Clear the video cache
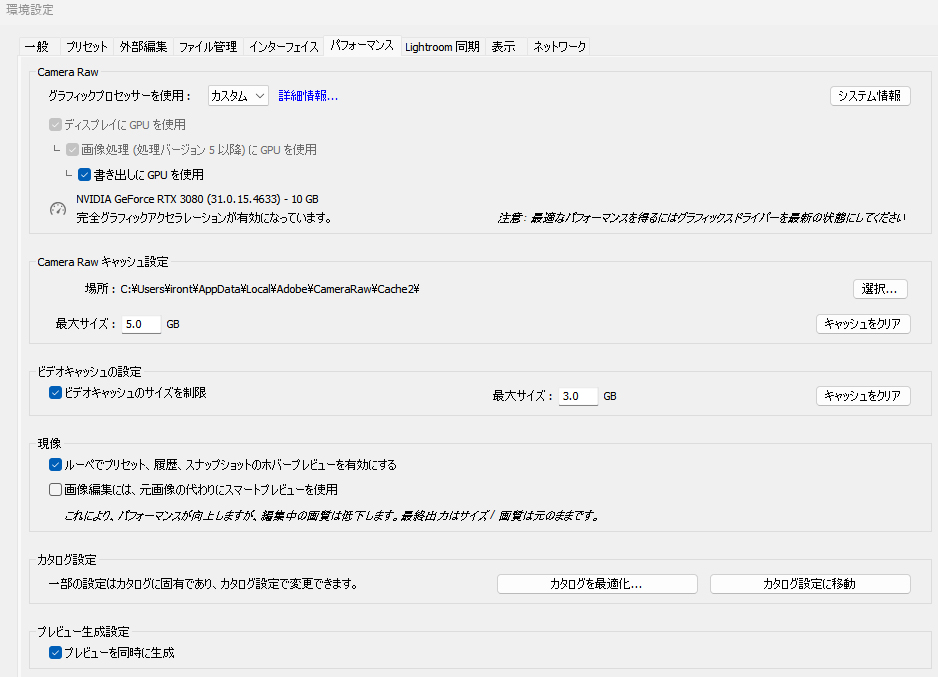The image size is (938, 677). click(x=862, y=395)
